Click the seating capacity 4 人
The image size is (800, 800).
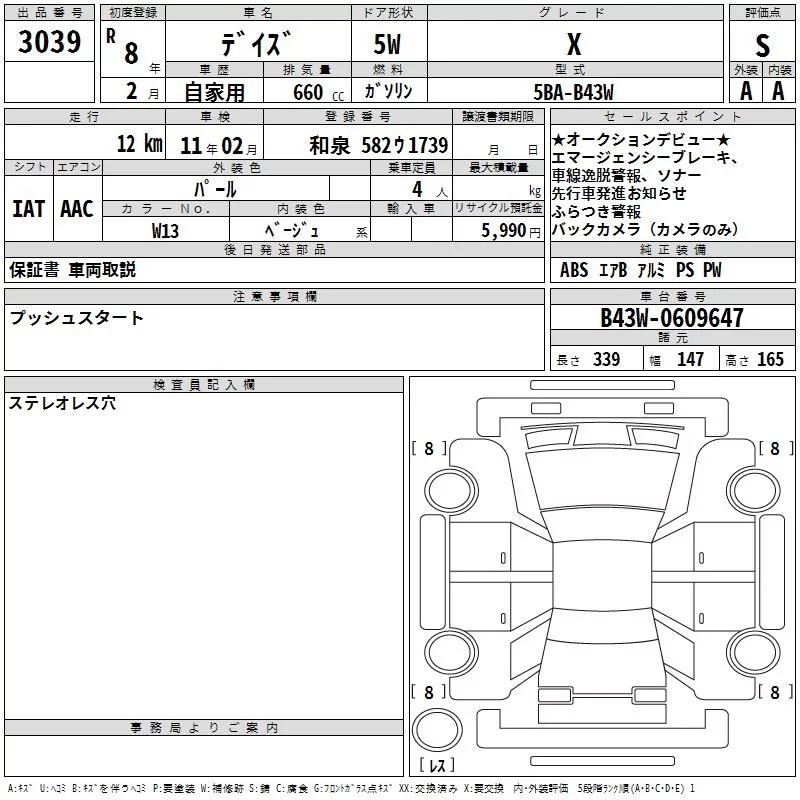tap(430, 190)
